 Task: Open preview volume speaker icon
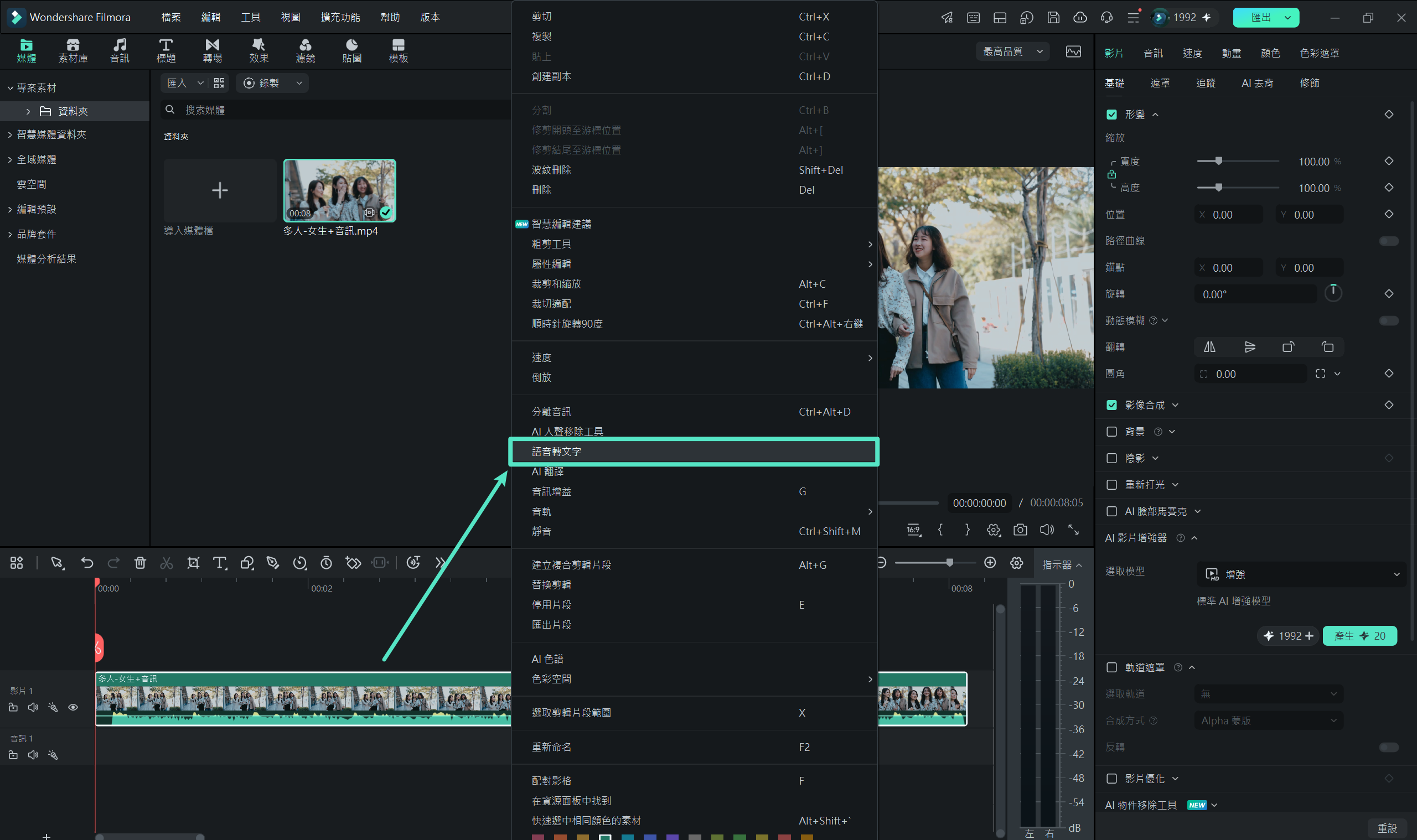[1047, 530]
